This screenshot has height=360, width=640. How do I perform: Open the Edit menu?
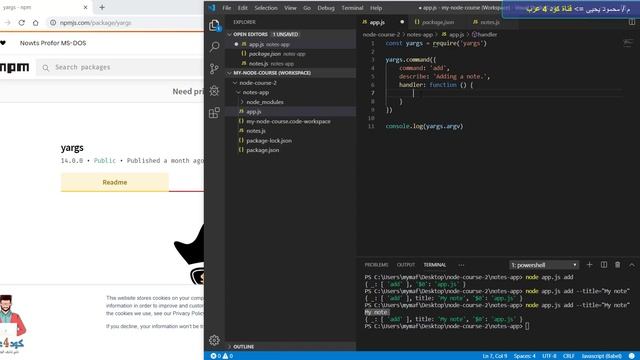242,8
